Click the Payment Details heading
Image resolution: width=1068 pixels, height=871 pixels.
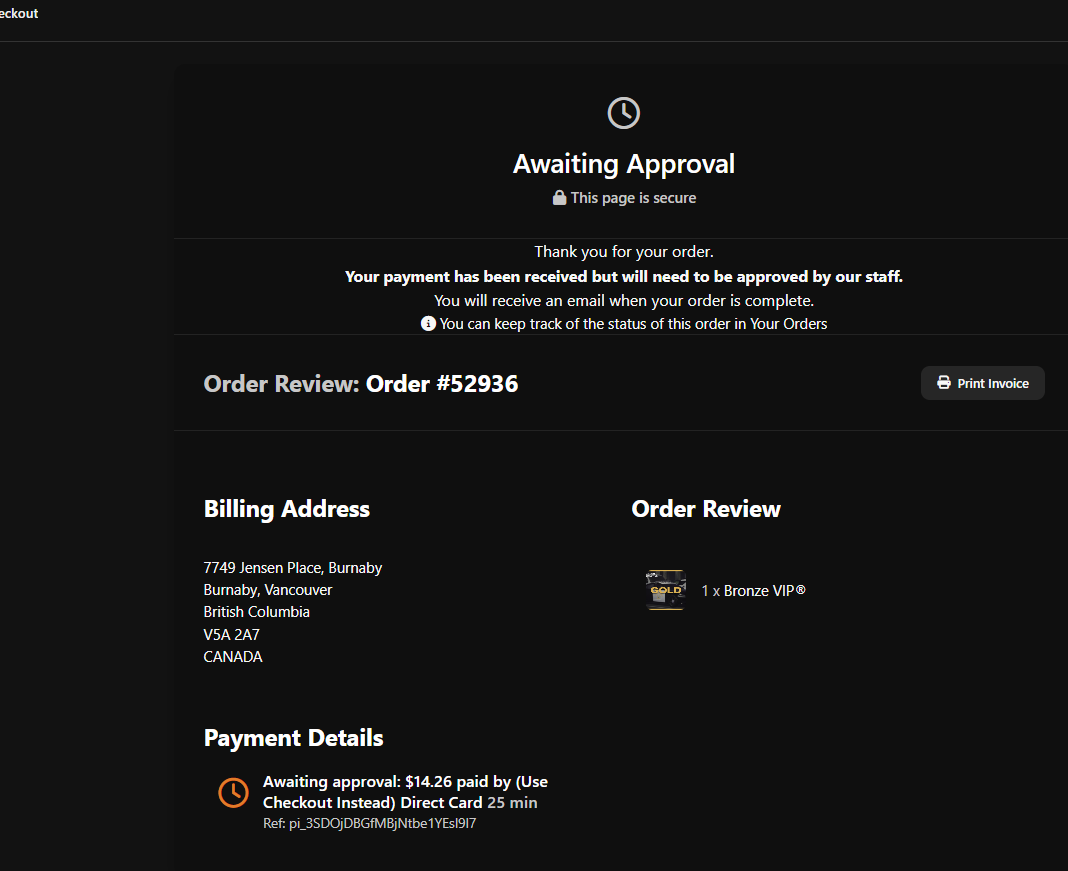pyautogui.click(x=294, y=738)
